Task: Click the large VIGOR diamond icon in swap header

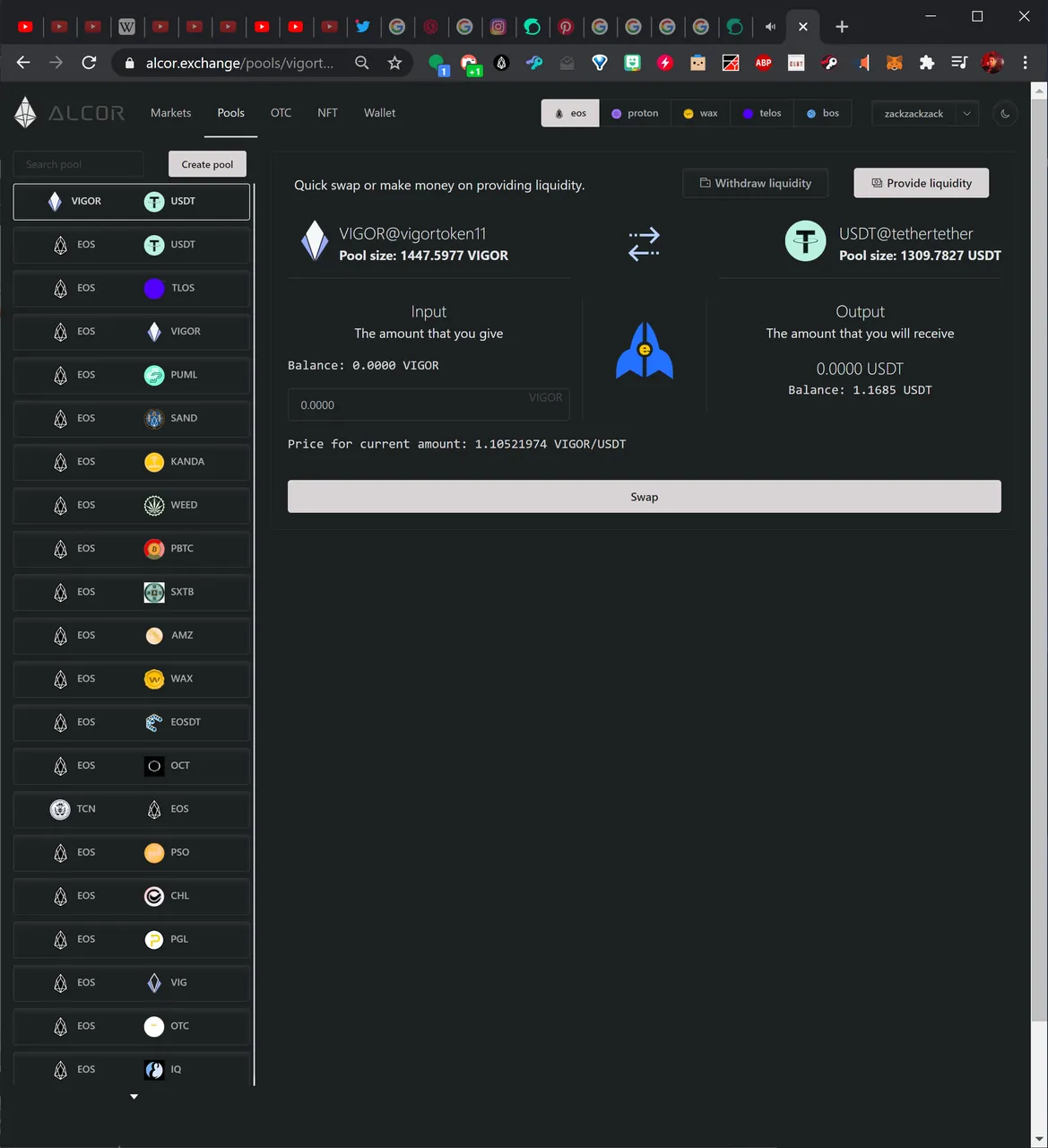Action: (314, 241)
